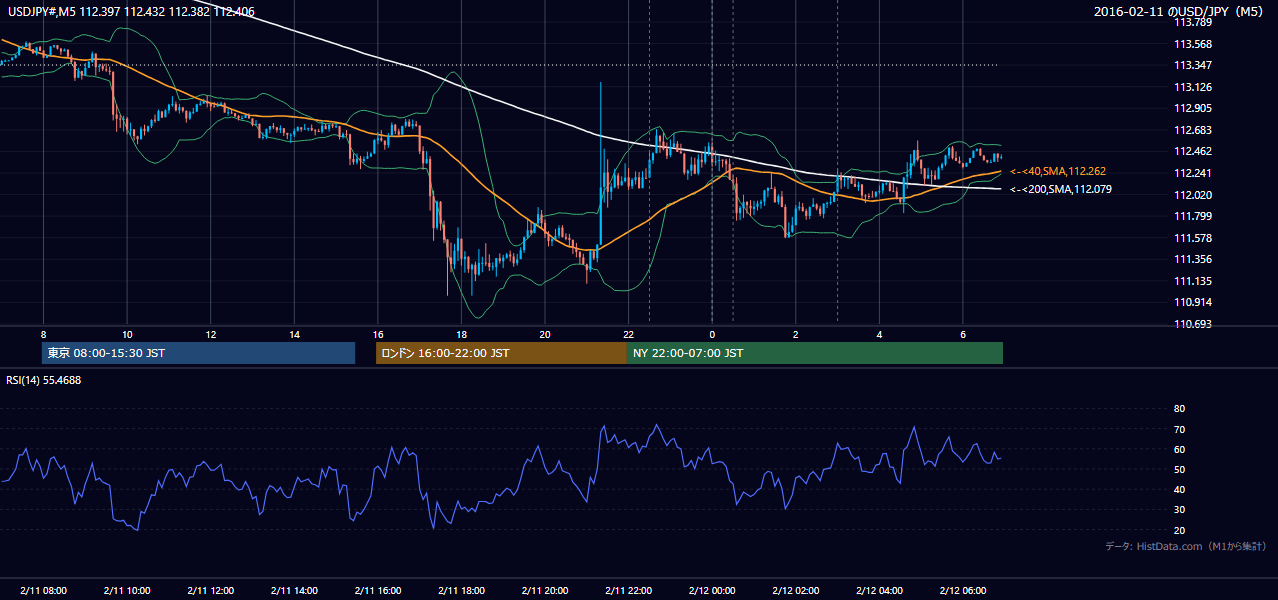Click the 2/11 10:00 date label
Image resolution: width=1278 pixels, height=600 pixels.
click(x=127, y=591)
